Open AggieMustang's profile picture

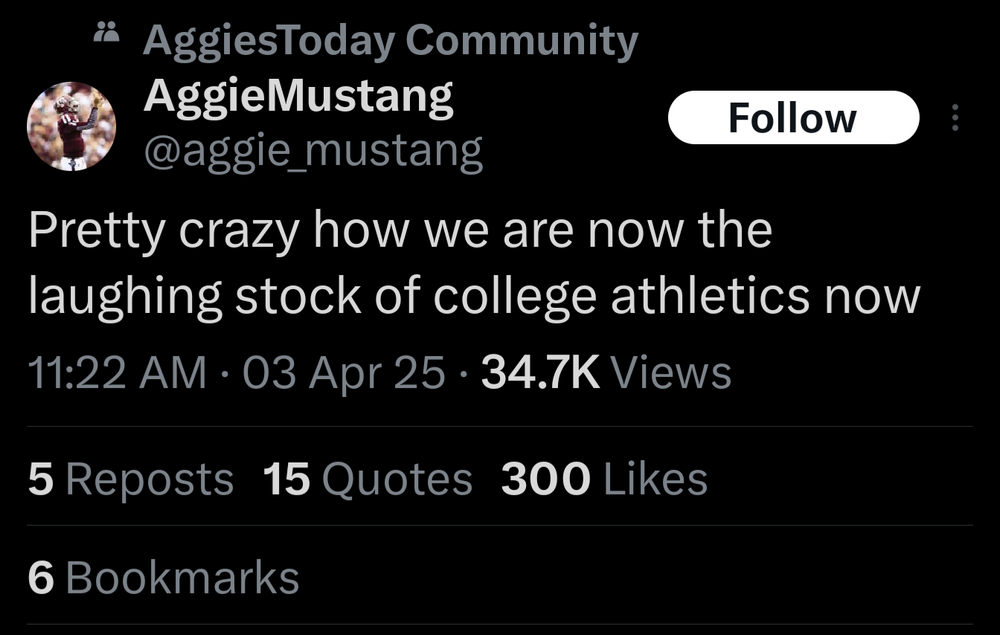(x=72, y=126)
